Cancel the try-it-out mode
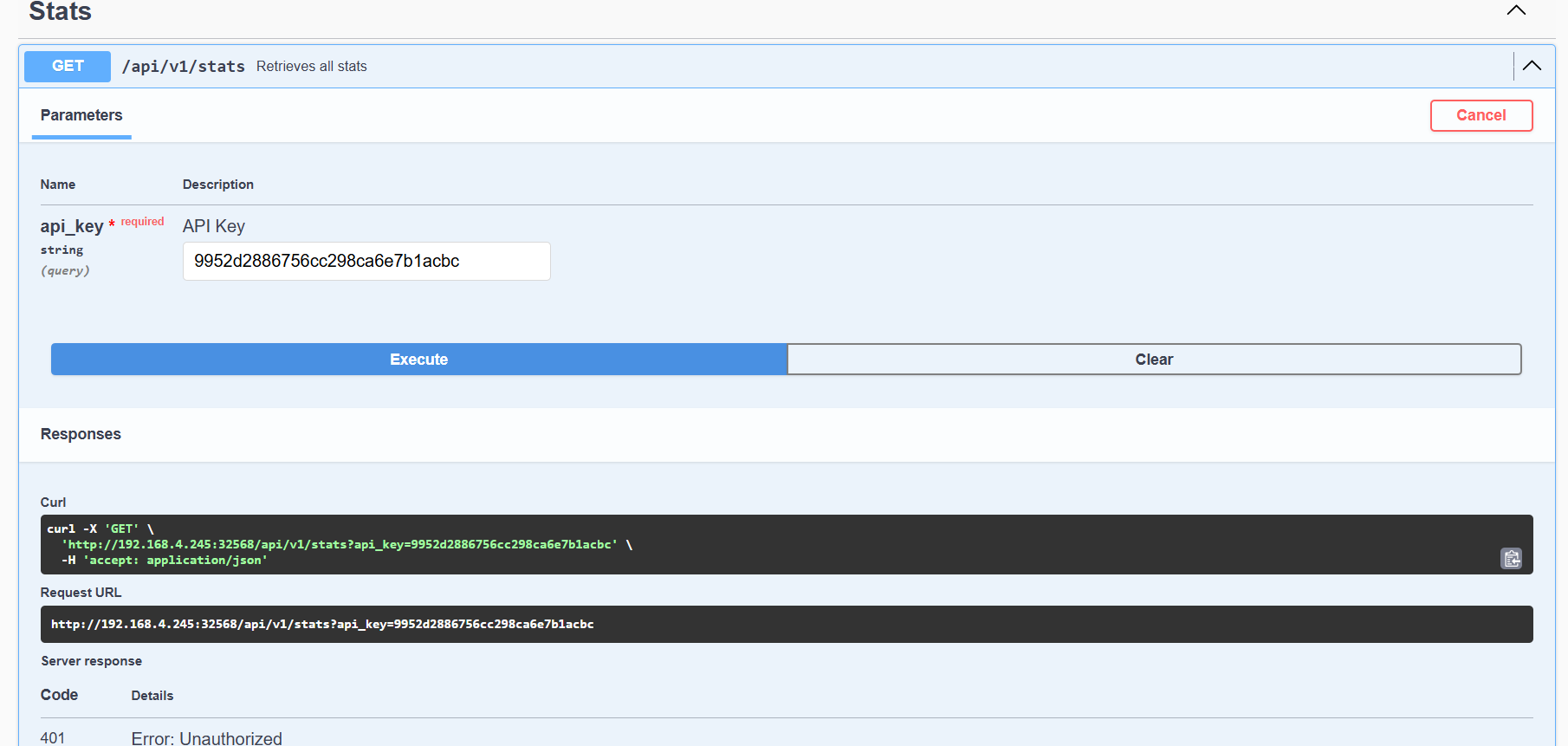Screen dimensions: 1568x746 1481,115
